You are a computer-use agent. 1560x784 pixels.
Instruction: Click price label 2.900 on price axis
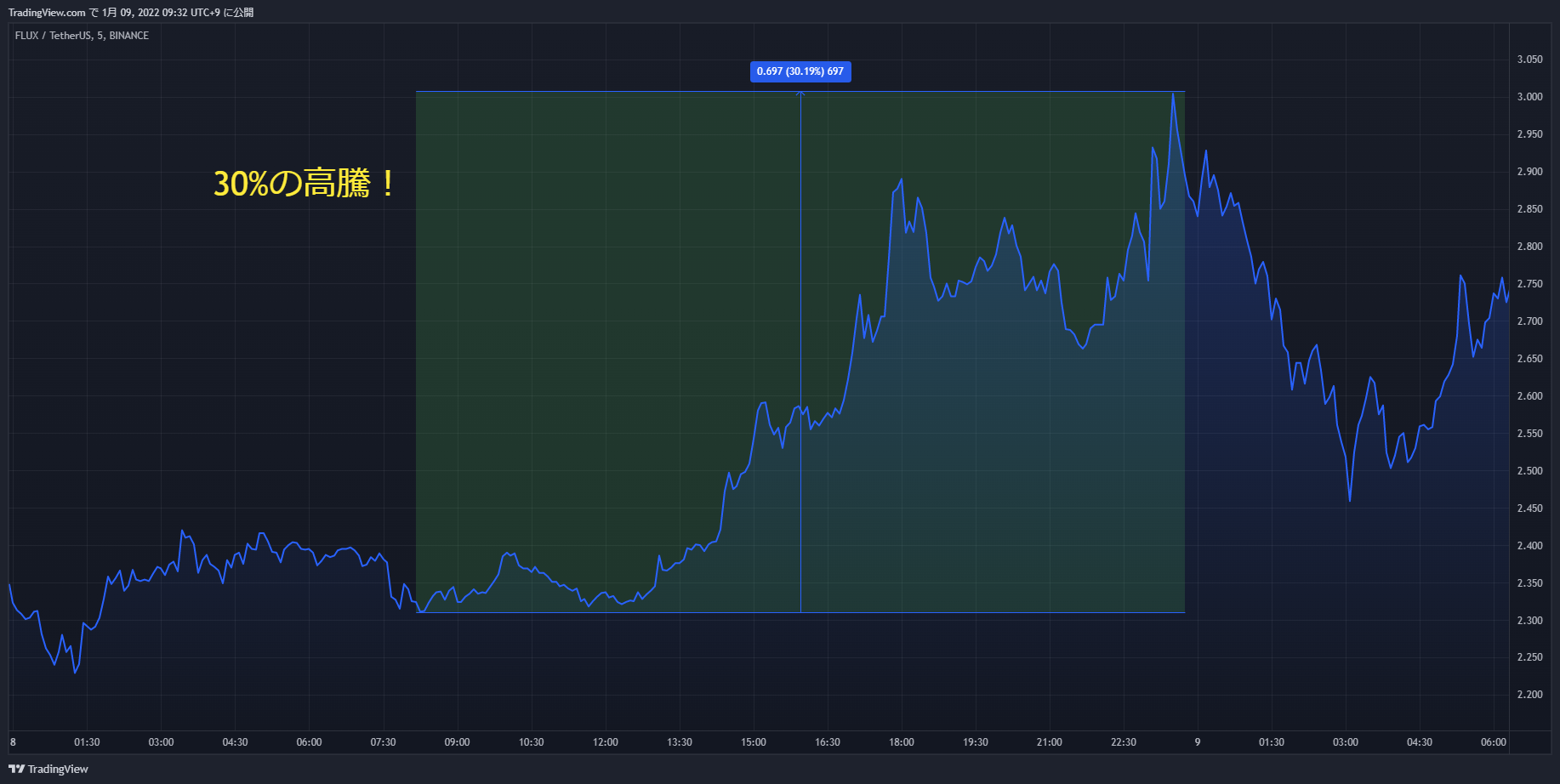[x=1529, y=172]
